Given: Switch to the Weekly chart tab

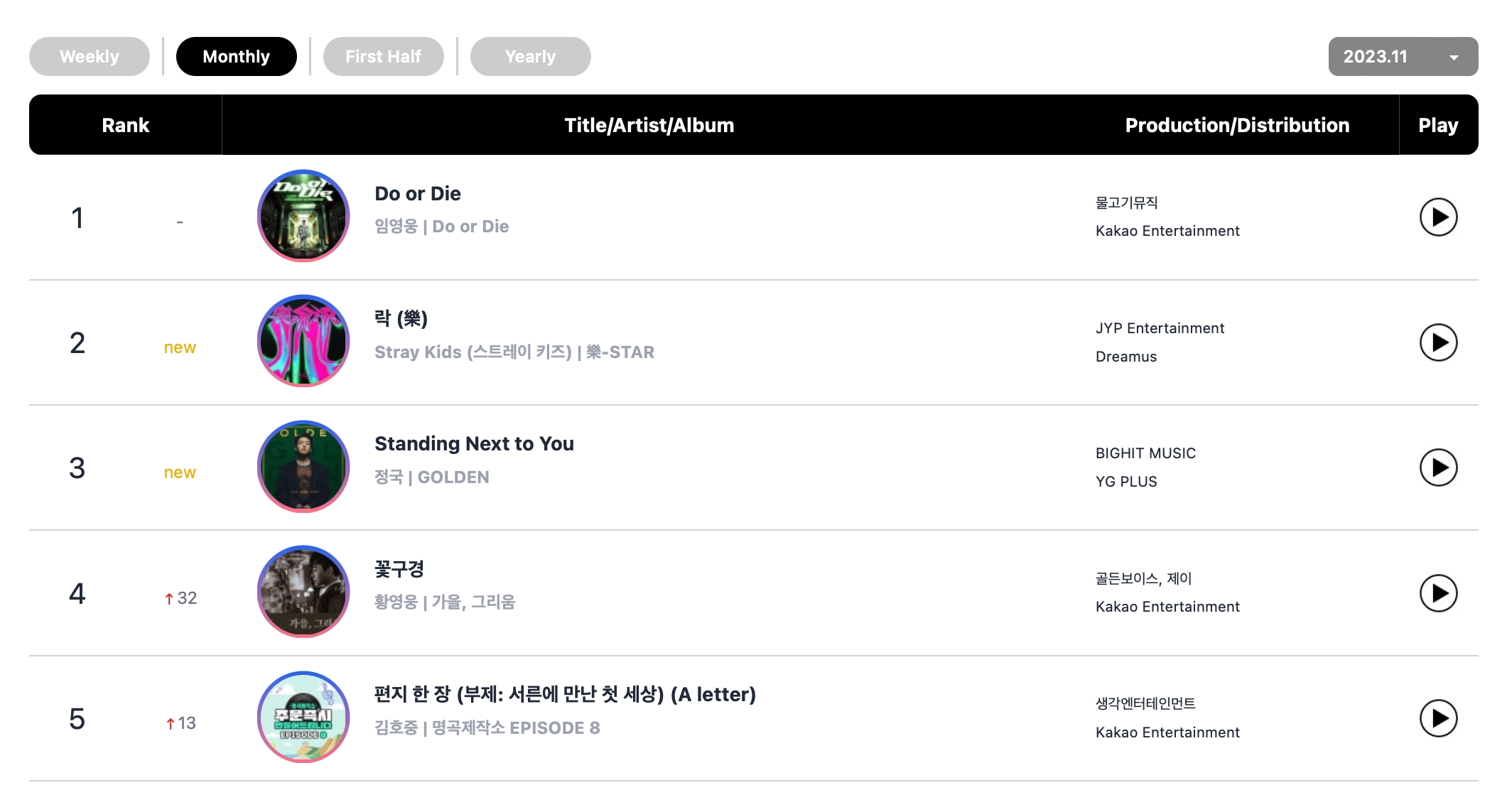Looking at the screenshot, I should pyautogui.click(x=90, y=57).
